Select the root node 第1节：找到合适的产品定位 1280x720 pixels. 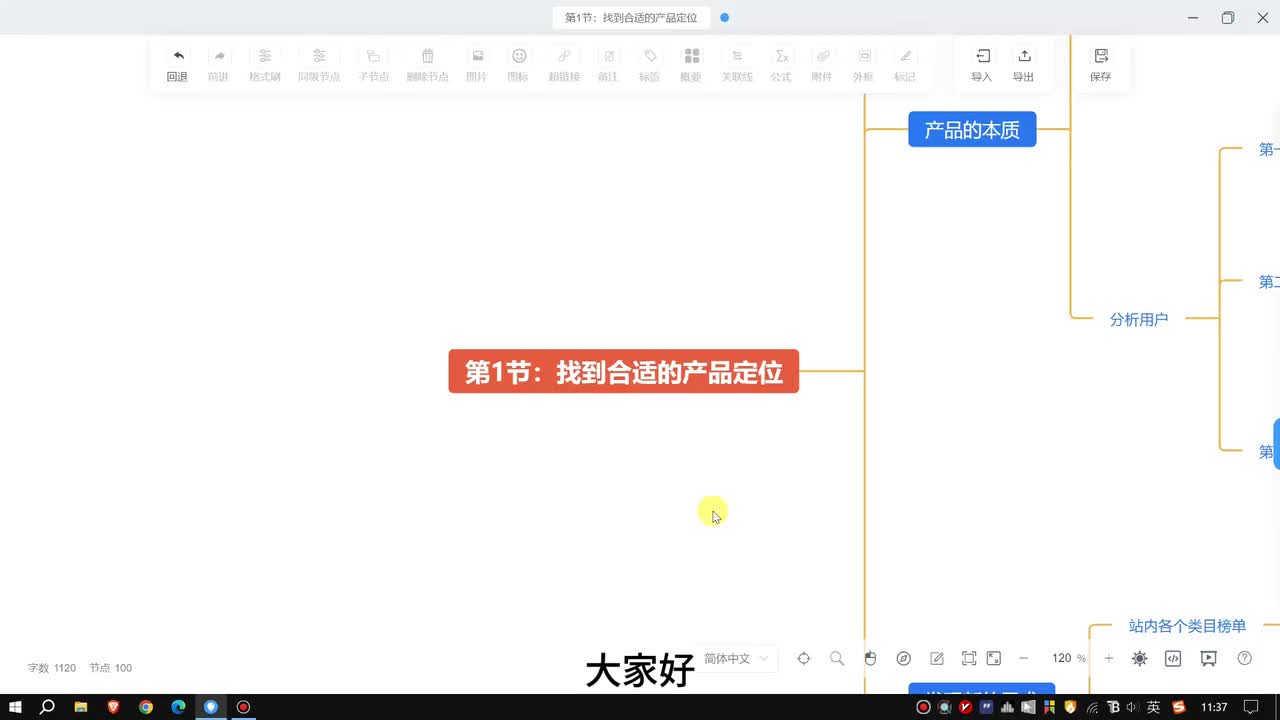point(624,371)
